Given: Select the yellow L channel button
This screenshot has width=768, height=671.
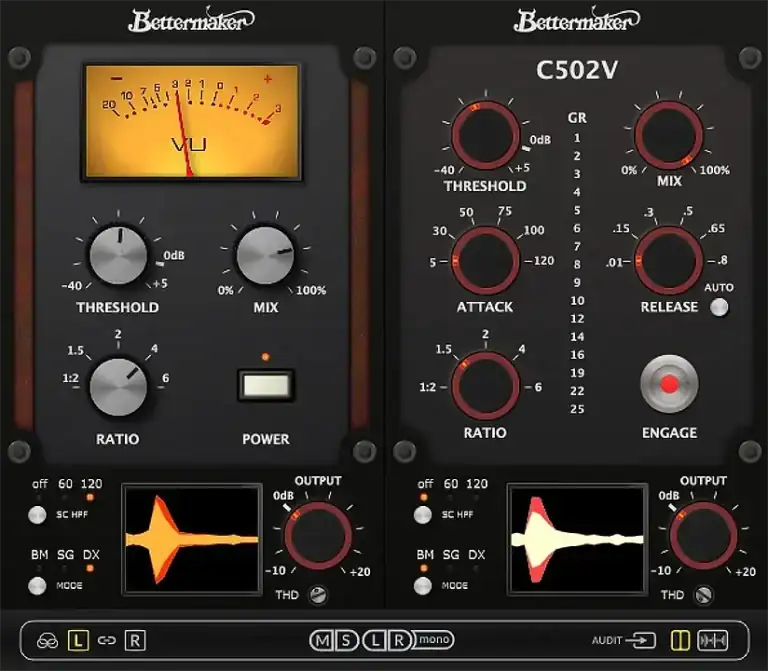Looking at the screenshot, I should click(x=78, y=641).
